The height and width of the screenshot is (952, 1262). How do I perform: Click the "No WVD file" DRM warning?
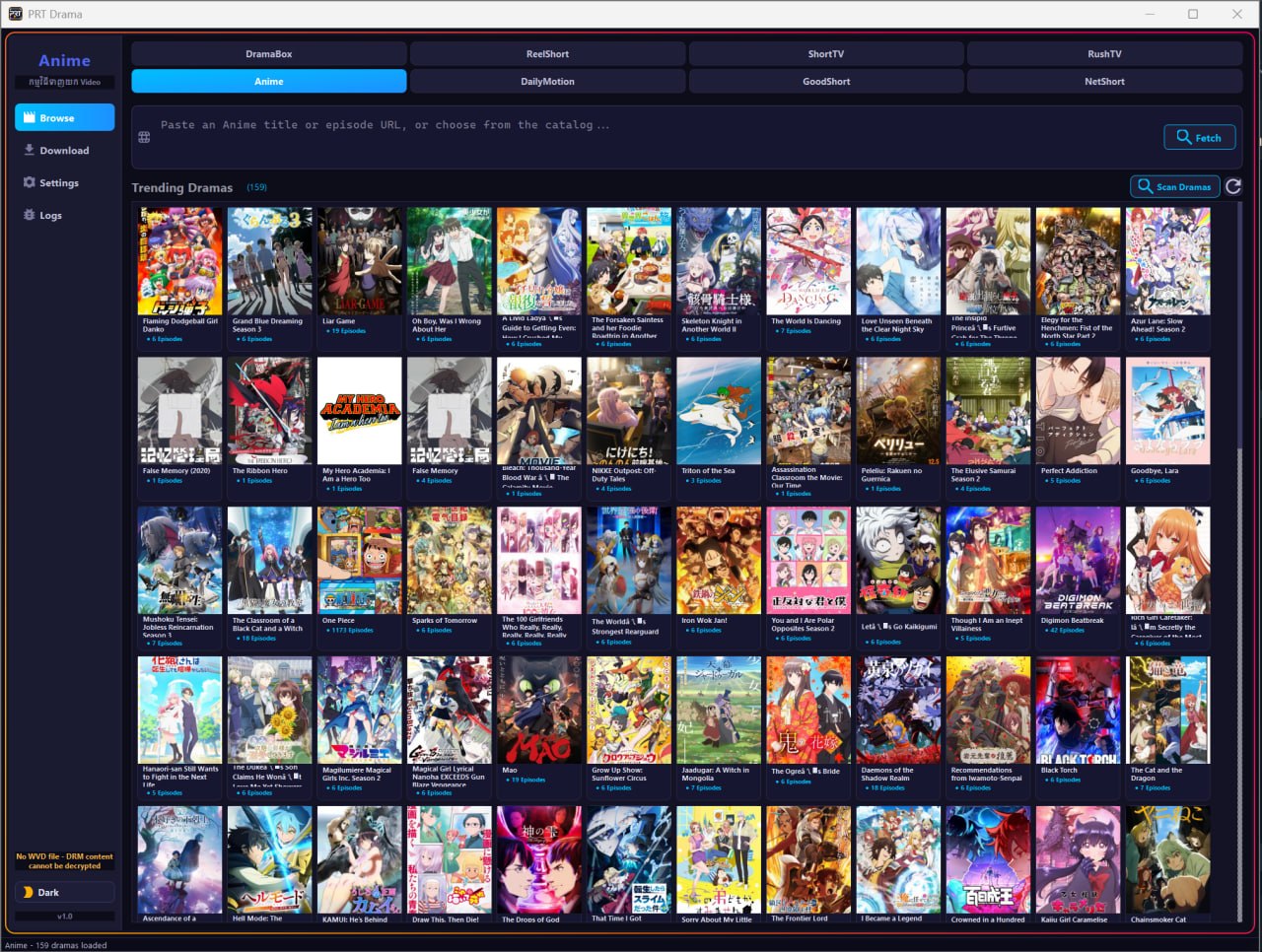[x=65, y=861]
